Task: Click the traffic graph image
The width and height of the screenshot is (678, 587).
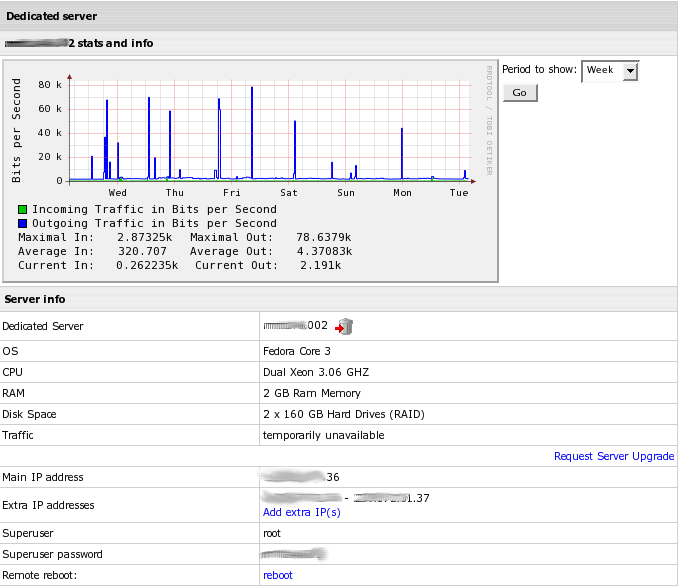Action: click(x=251, y=171)
